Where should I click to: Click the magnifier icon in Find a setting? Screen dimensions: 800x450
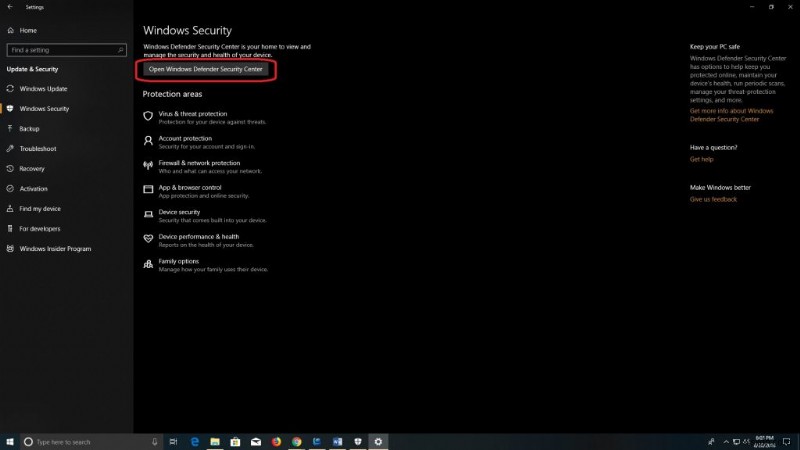120,50
